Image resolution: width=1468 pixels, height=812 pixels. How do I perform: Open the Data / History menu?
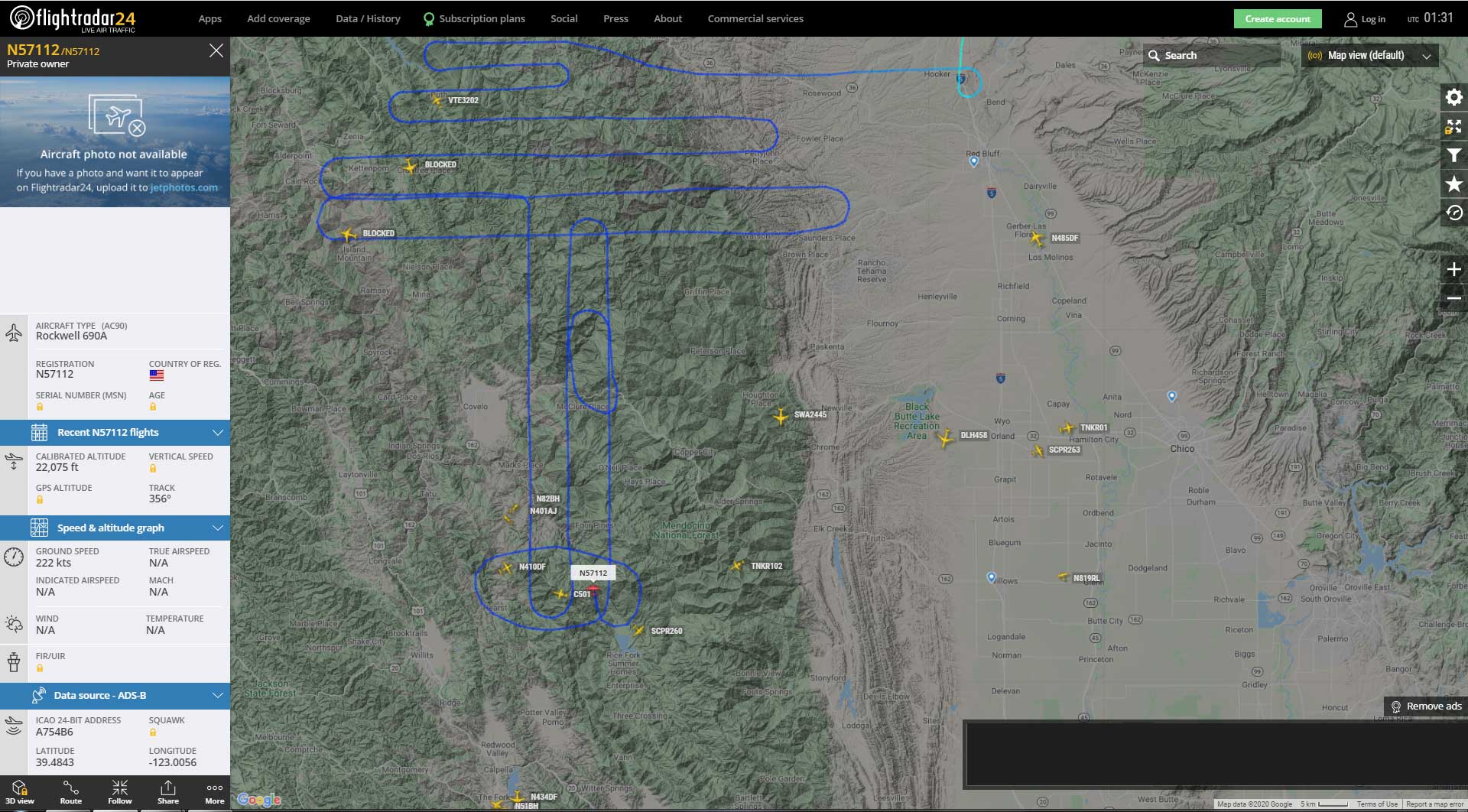click(x=368, y=18)
